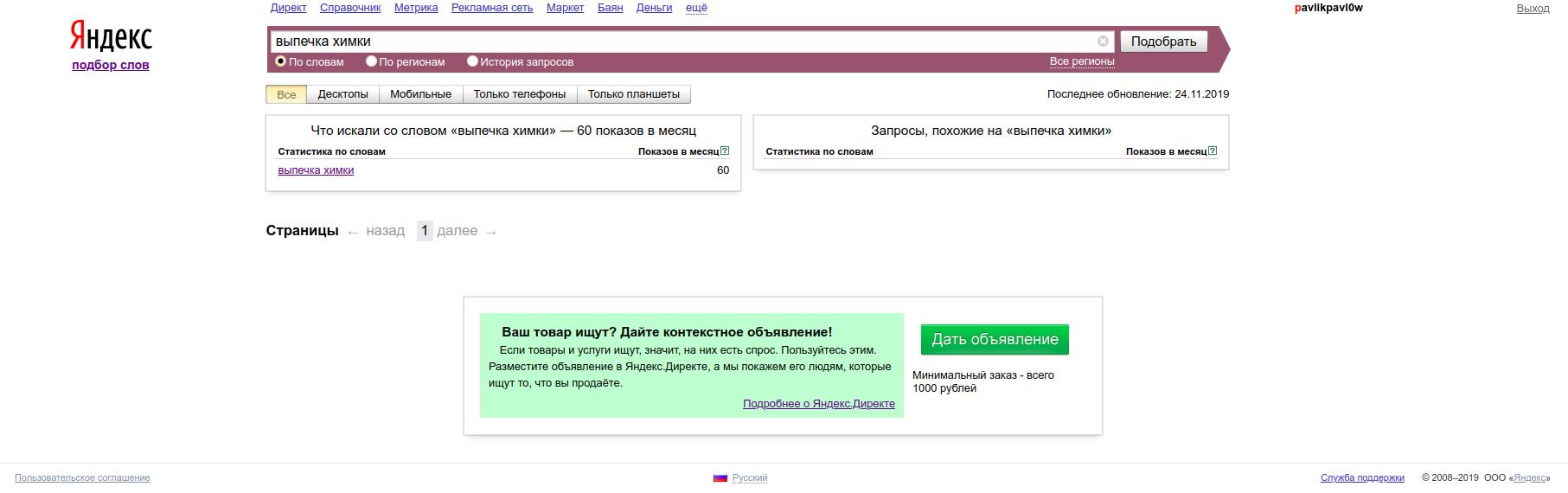
Task: Click the далее pagination link
Action: click(457, 231)
